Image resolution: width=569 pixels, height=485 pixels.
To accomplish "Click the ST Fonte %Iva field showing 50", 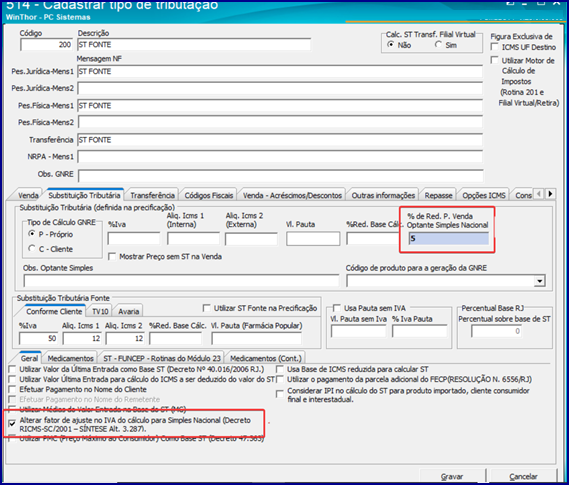I will pyautogui.click(x=38, y=338).
